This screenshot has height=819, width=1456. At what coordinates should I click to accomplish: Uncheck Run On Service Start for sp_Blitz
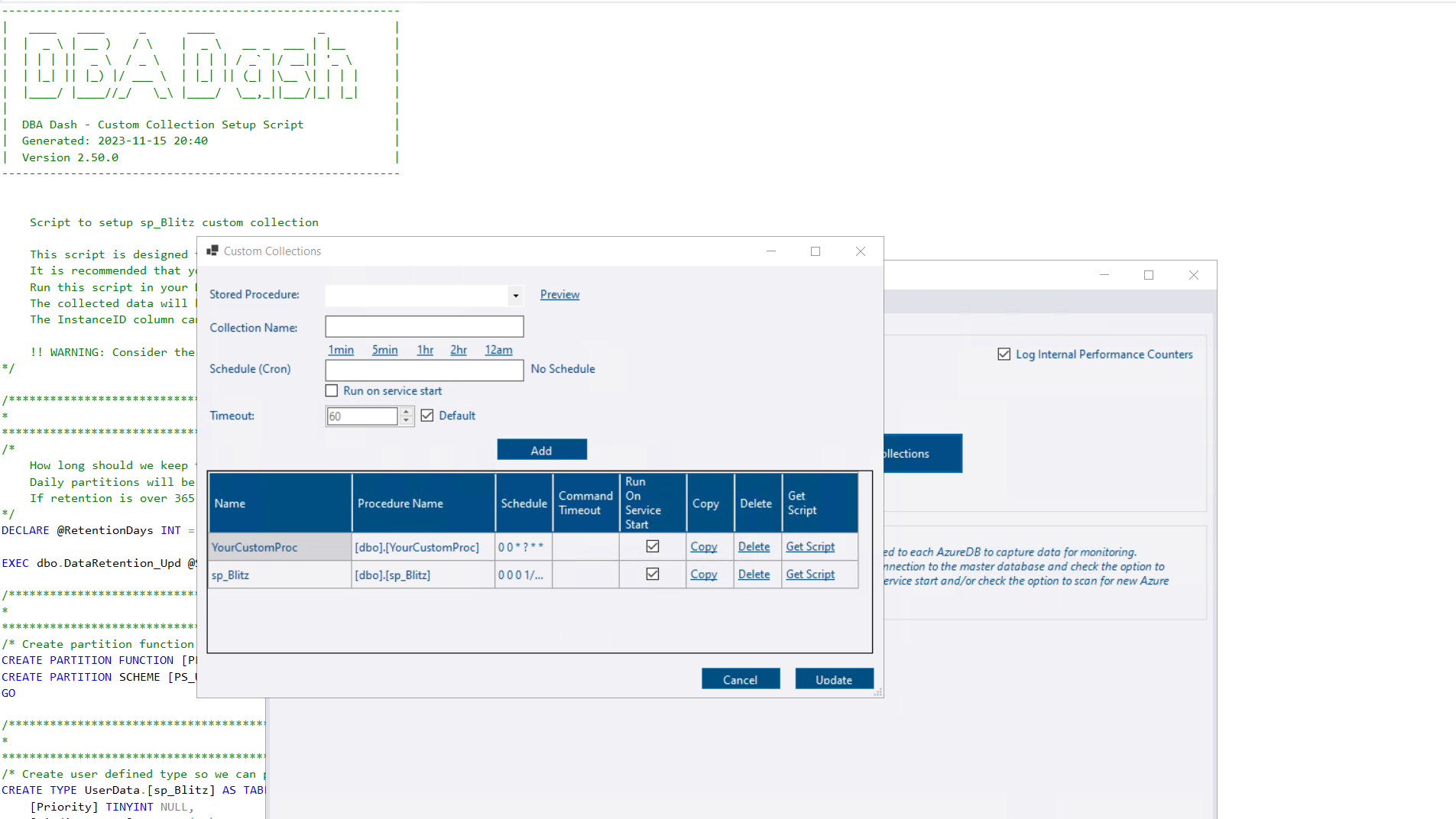tap(651, 575)
